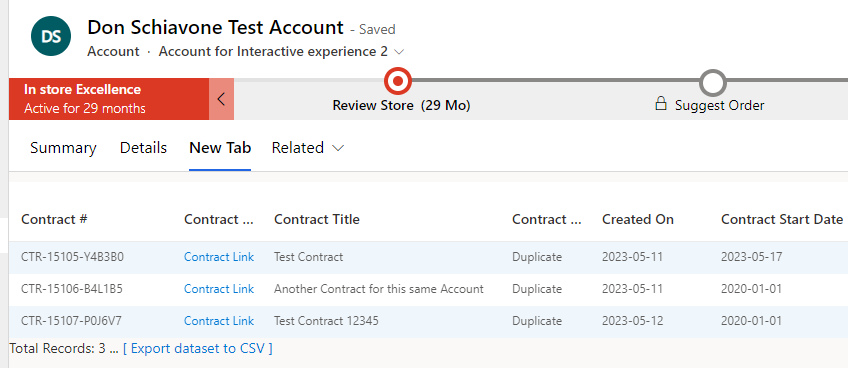The width and height of the screenshot is (848, 368).
Task: Open Contract Link for CTR-15105-Y4B3B0
Action: point(219,257)
